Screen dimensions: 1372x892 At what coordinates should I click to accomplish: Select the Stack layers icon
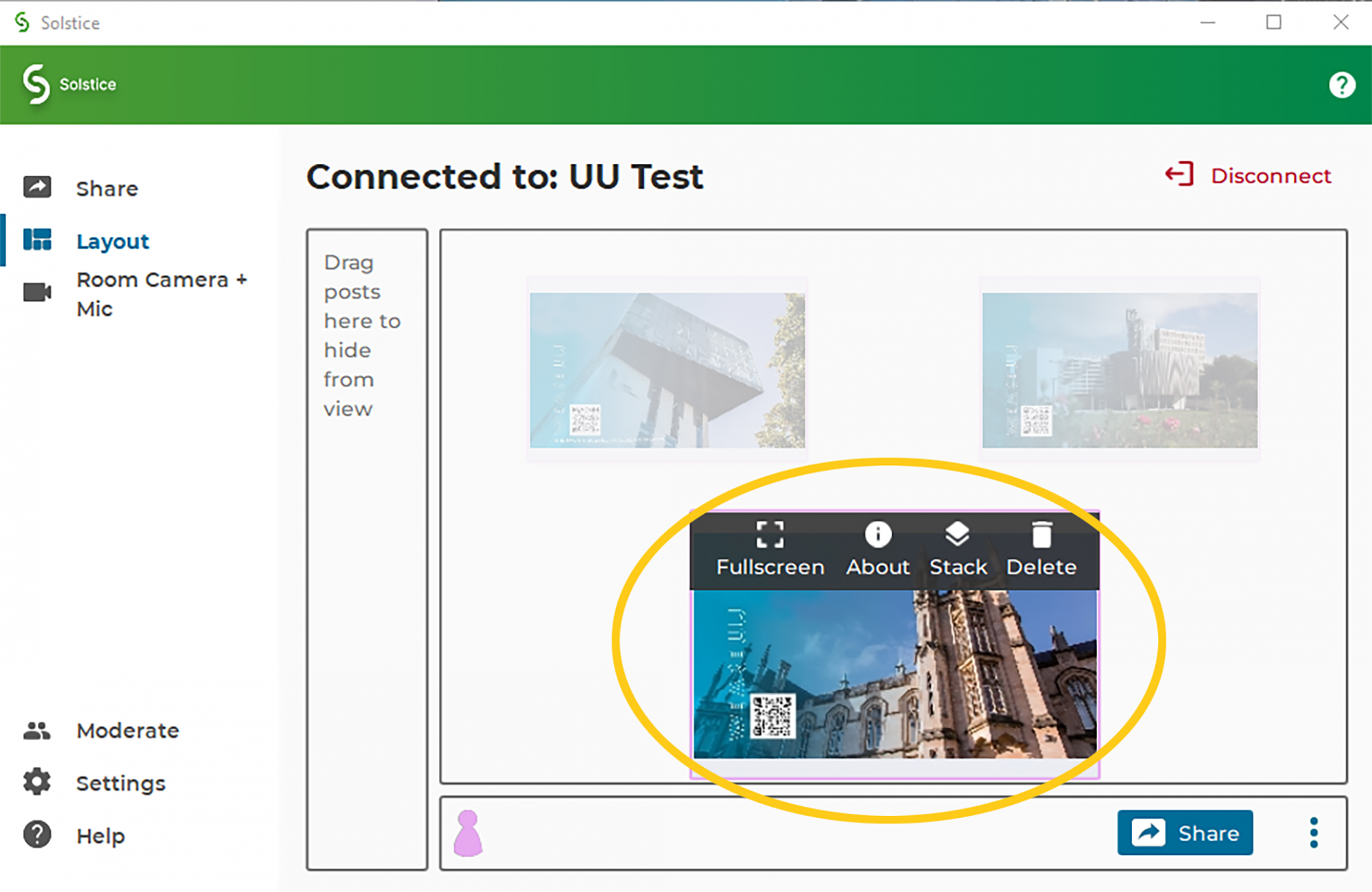click(x=957, y=535)
